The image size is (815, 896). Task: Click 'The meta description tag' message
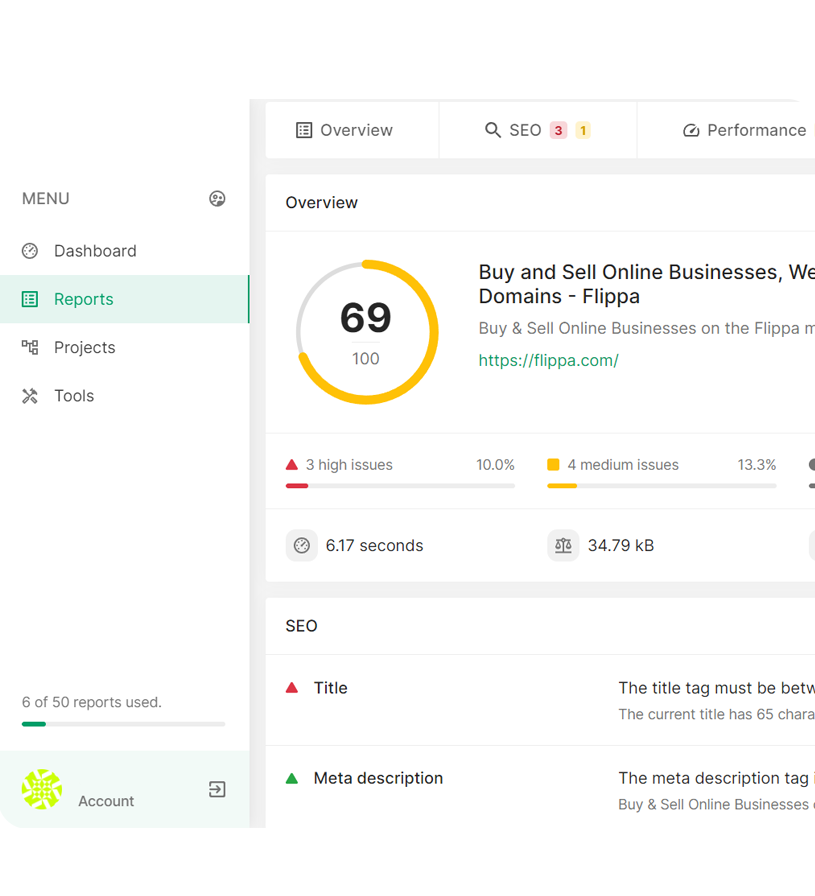click(717, 778)
